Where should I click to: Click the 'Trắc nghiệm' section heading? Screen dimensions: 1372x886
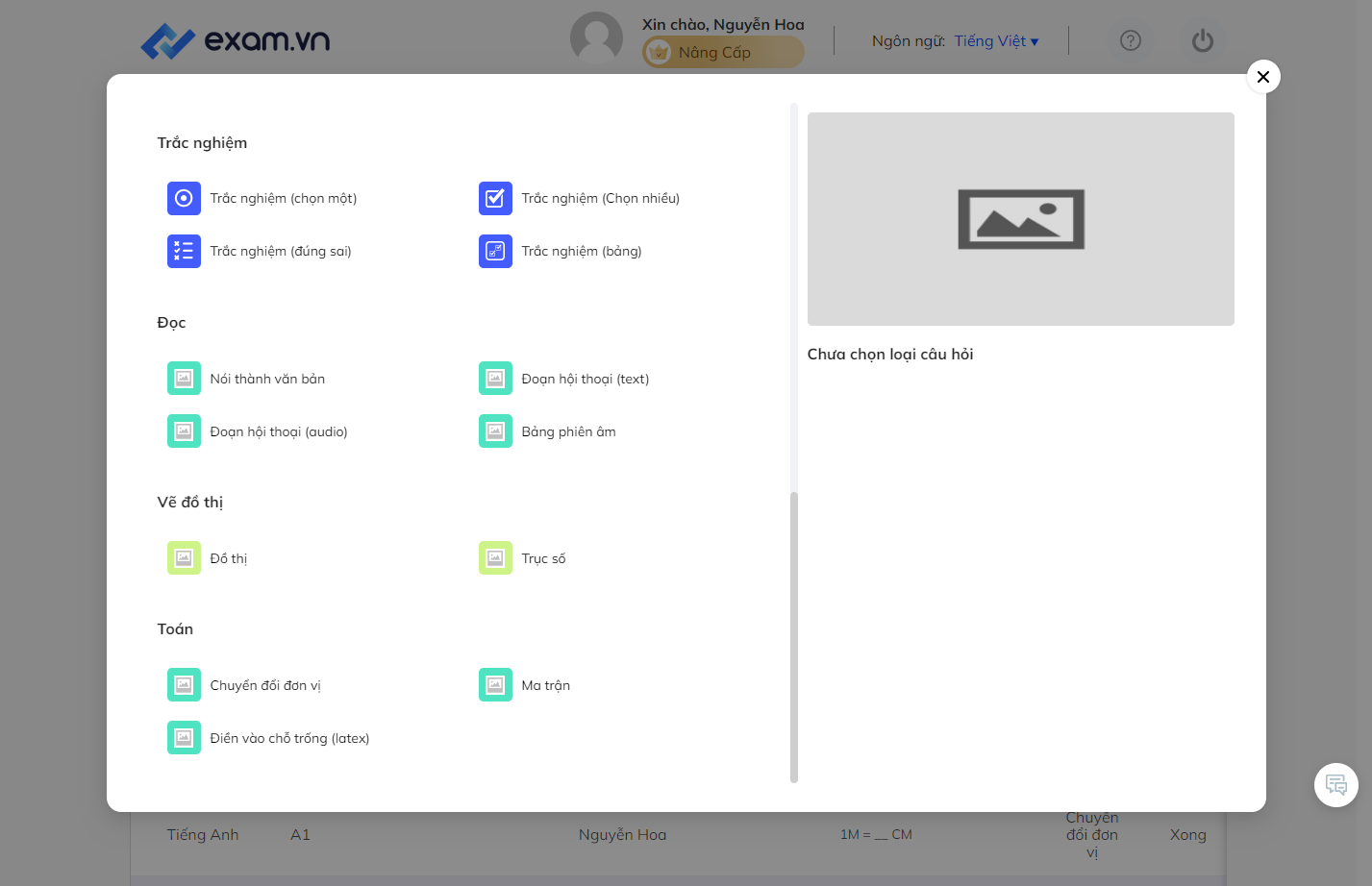[202, 142]
